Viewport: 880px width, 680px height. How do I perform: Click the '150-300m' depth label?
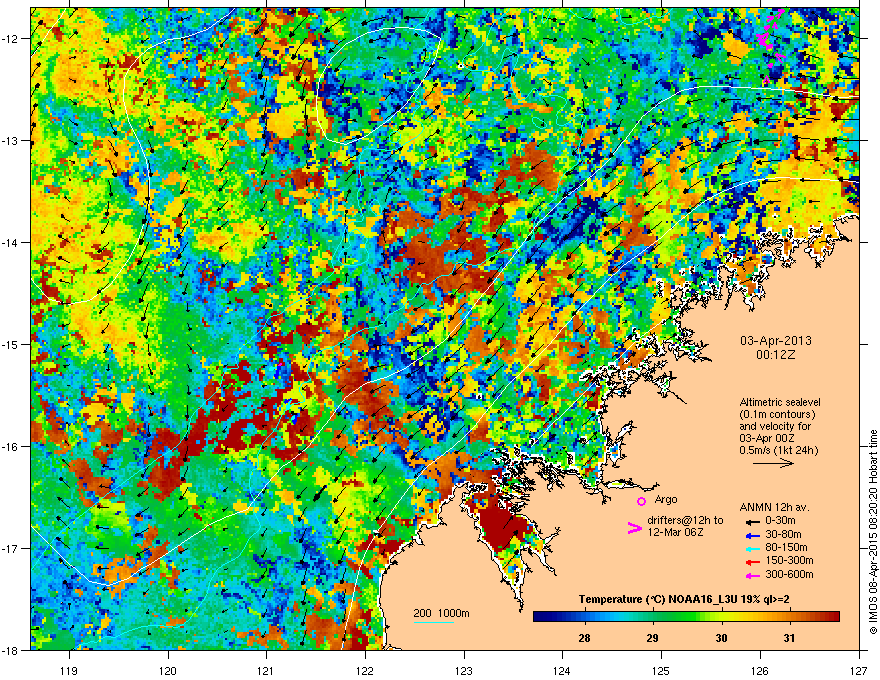[789, 560]
